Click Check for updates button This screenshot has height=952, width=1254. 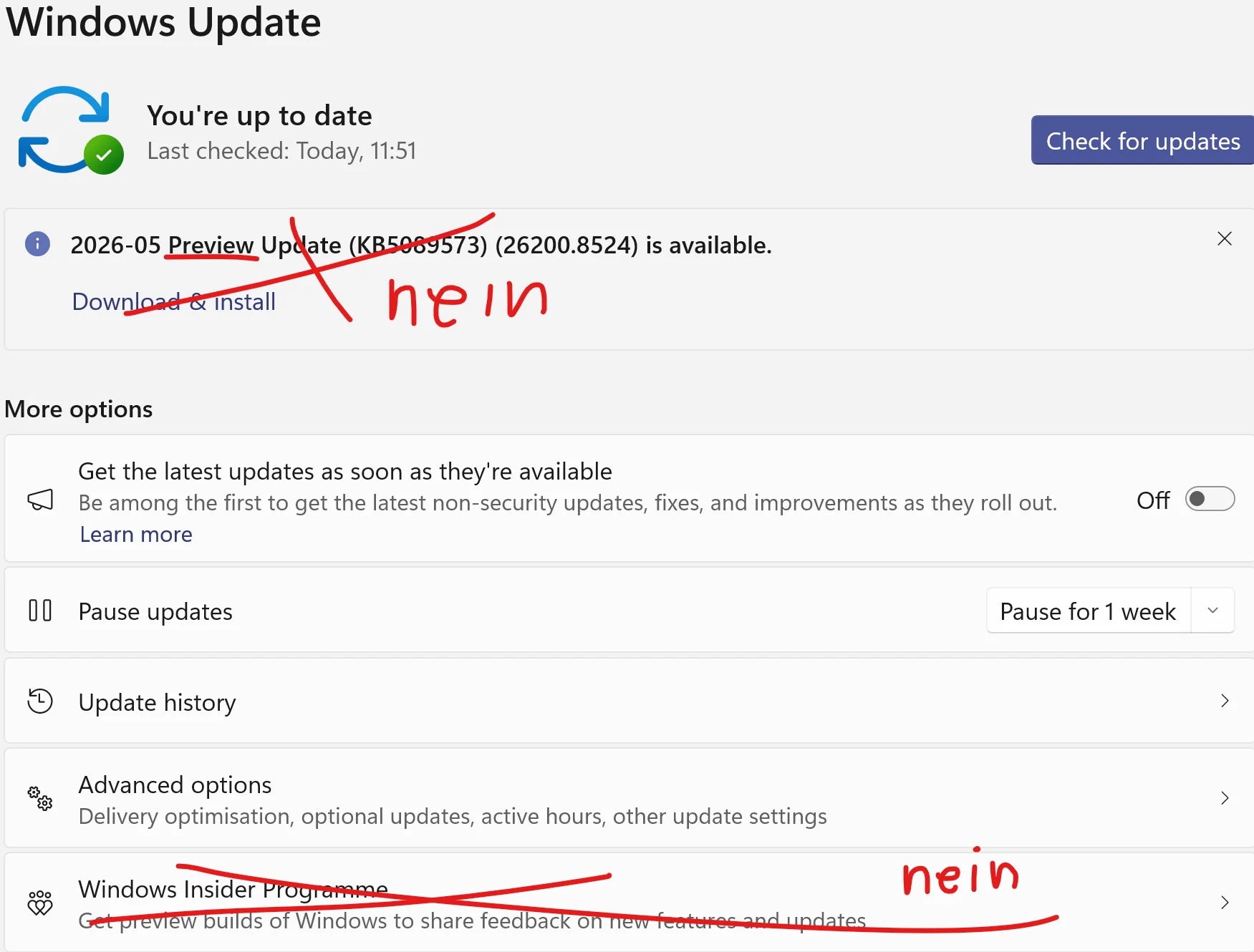1143,140
